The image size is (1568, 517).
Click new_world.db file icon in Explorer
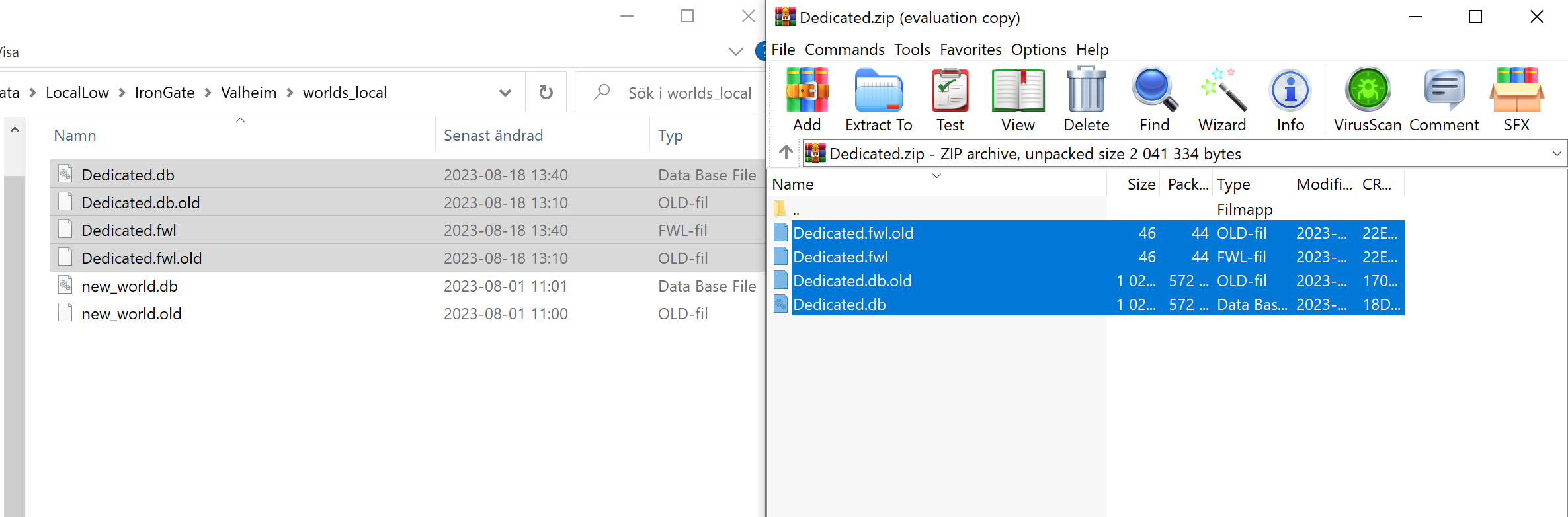coord(65,285)
